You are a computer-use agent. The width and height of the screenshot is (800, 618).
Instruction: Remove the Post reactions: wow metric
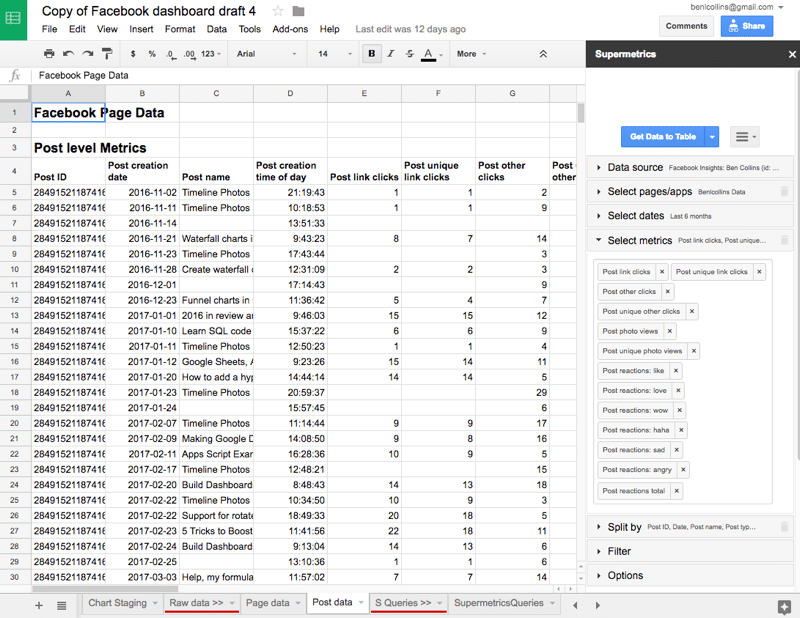[680, 410]
